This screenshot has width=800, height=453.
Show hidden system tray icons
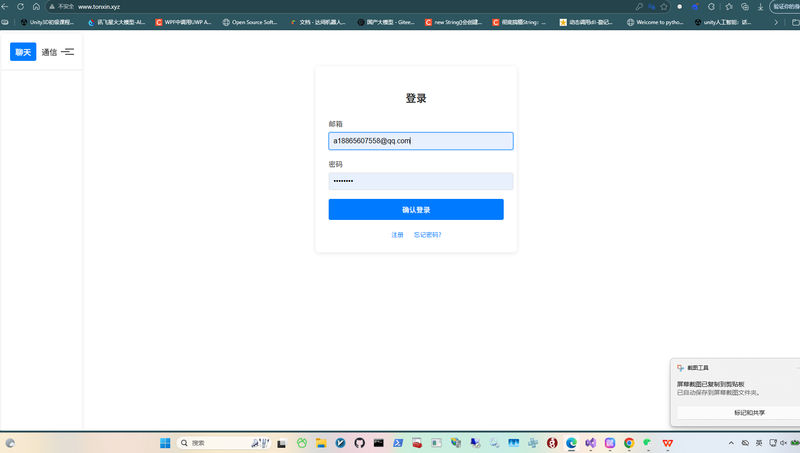point(725,443)
